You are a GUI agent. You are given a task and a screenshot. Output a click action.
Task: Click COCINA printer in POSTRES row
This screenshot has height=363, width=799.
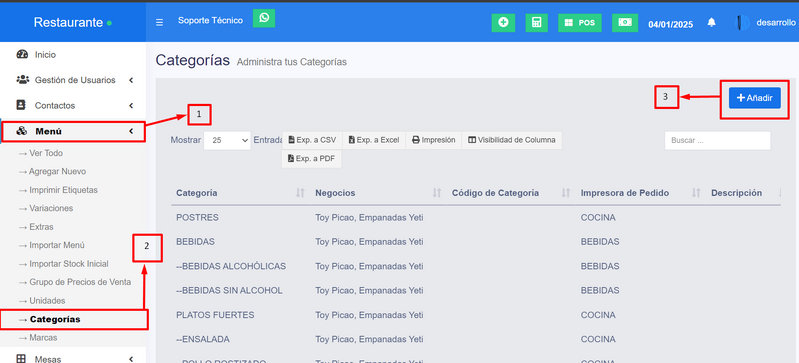(598, 218)
